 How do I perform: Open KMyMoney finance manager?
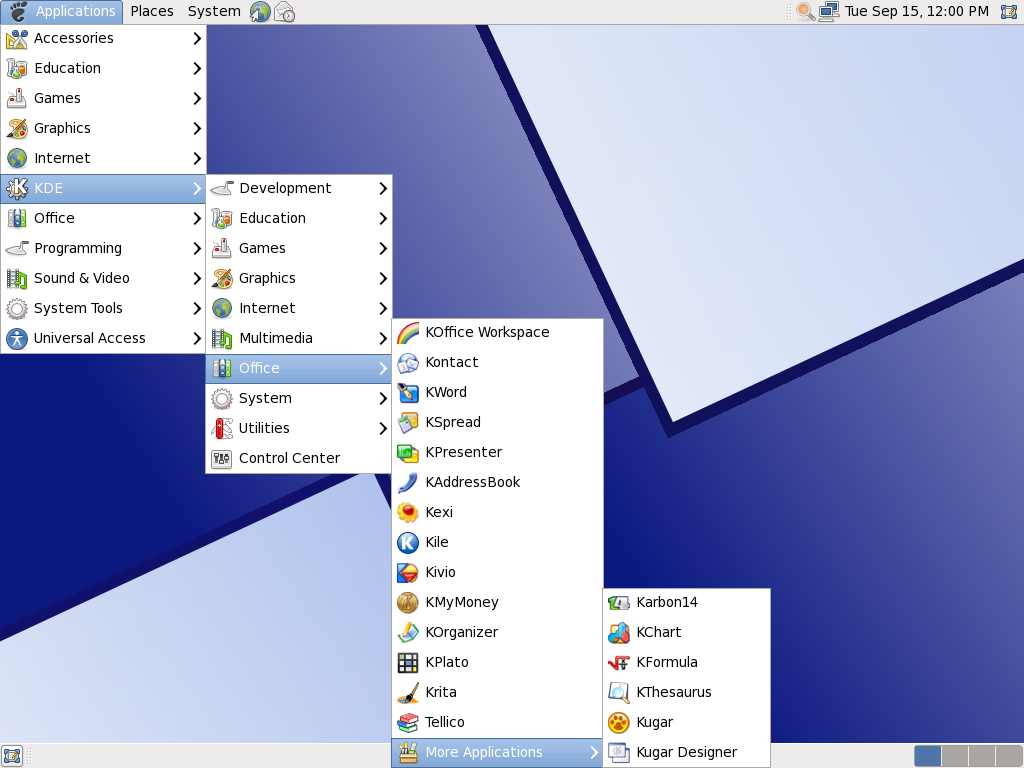497,603
